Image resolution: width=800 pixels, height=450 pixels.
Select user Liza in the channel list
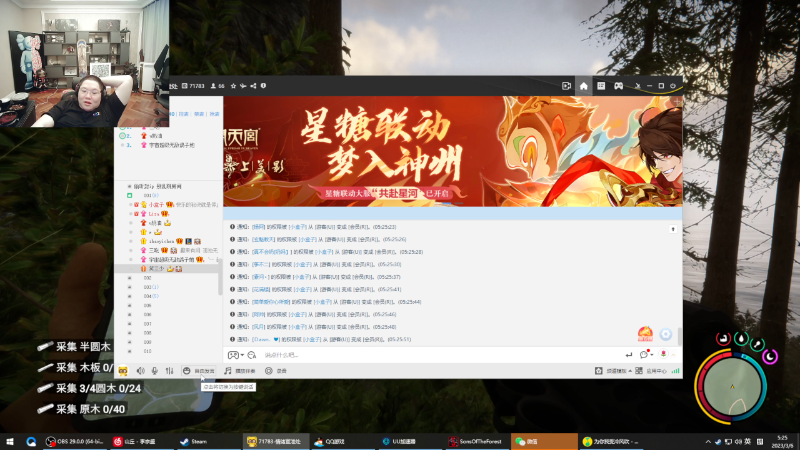[154, 214]
